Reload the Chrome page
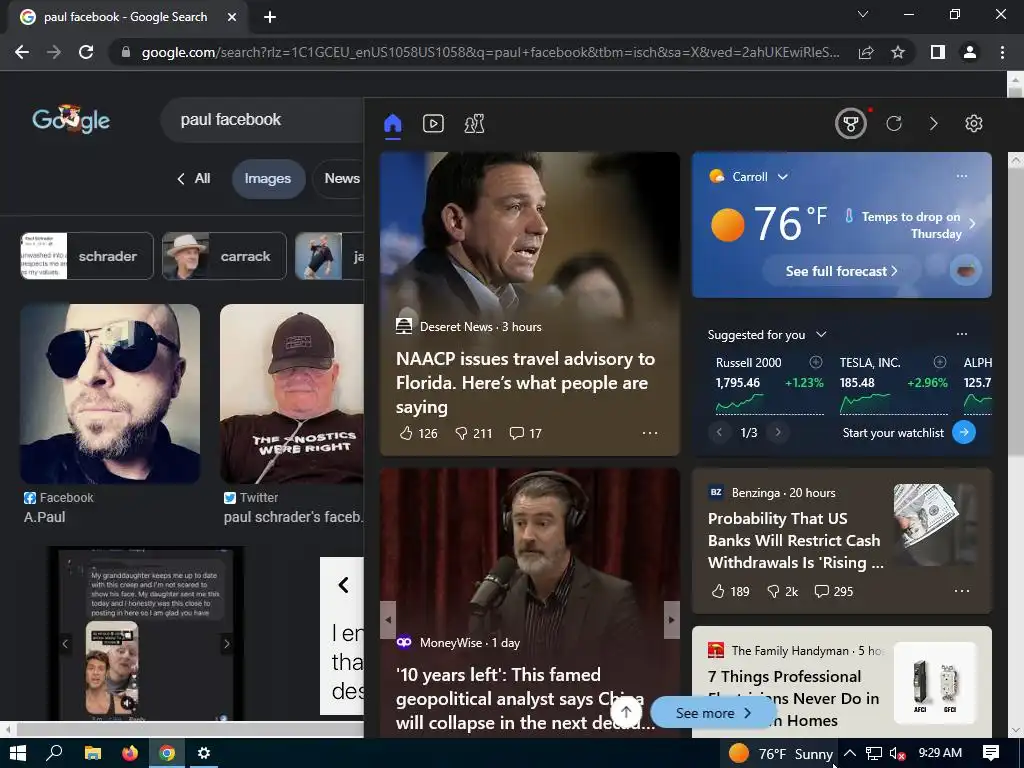 coord(86,52)
